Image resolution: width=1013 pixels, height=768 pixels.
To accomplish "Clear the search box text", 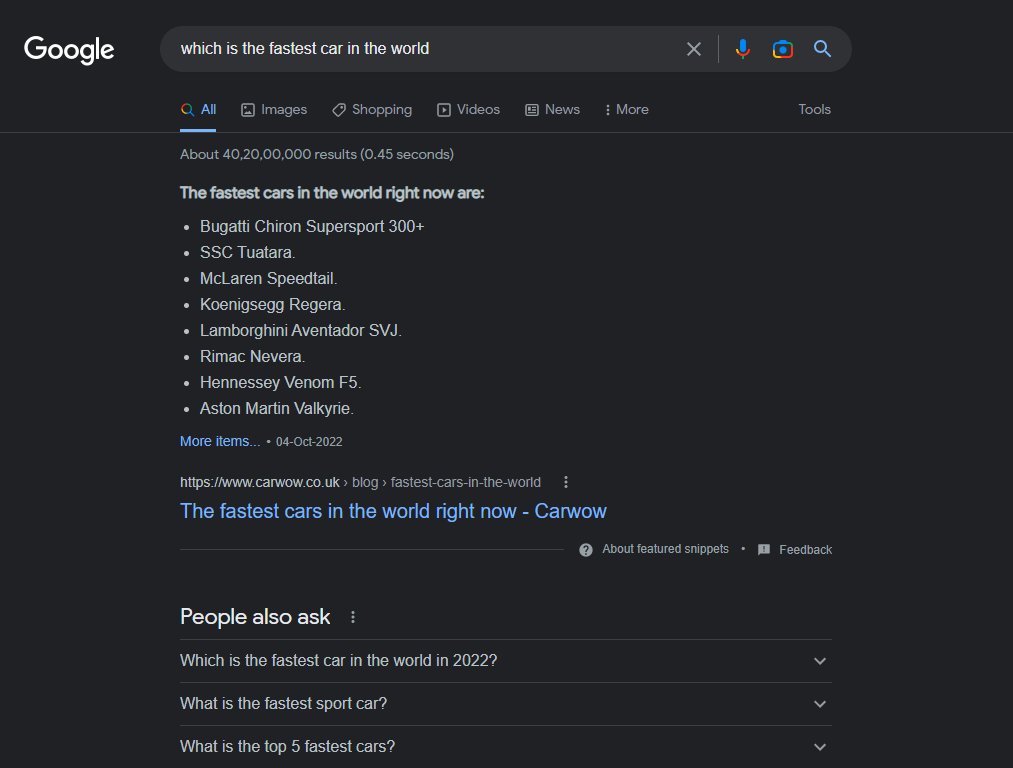I will point(693,49).
